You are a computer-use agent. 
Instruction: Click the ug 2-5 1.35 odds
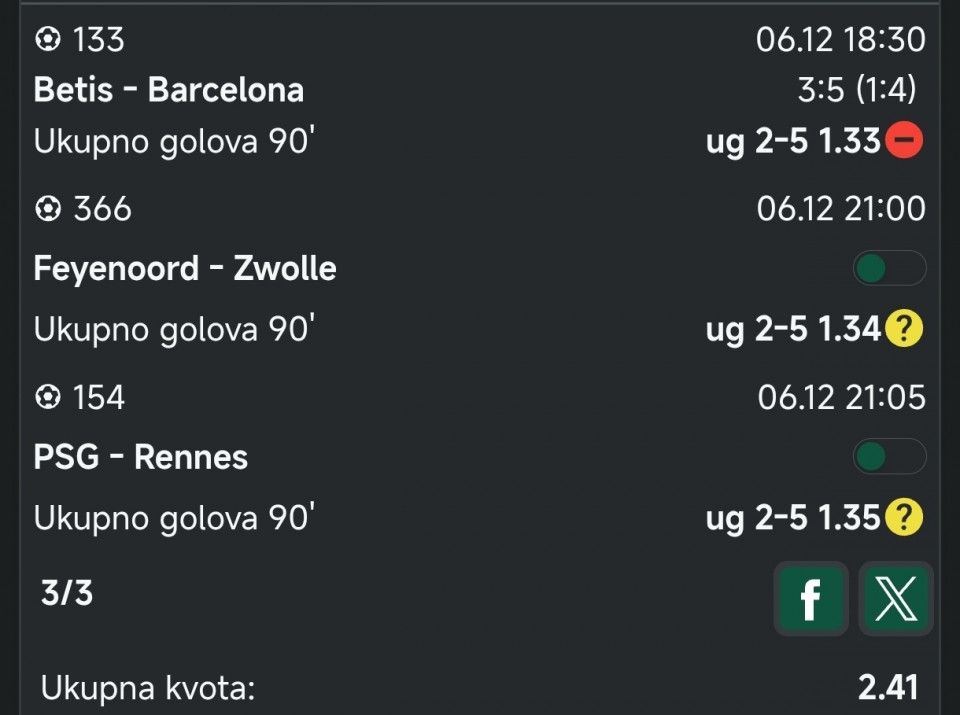(792, 517)
